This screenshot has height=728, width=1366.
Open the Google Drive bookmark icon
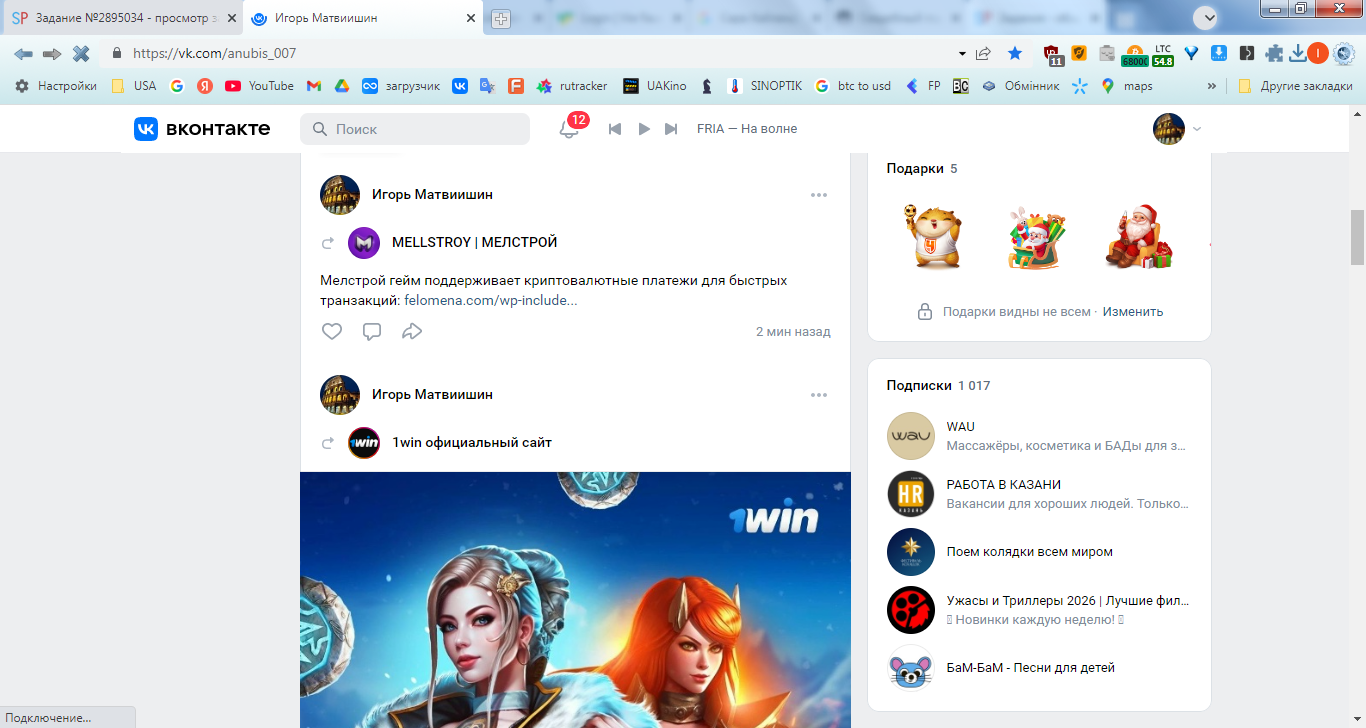point(341,86)
